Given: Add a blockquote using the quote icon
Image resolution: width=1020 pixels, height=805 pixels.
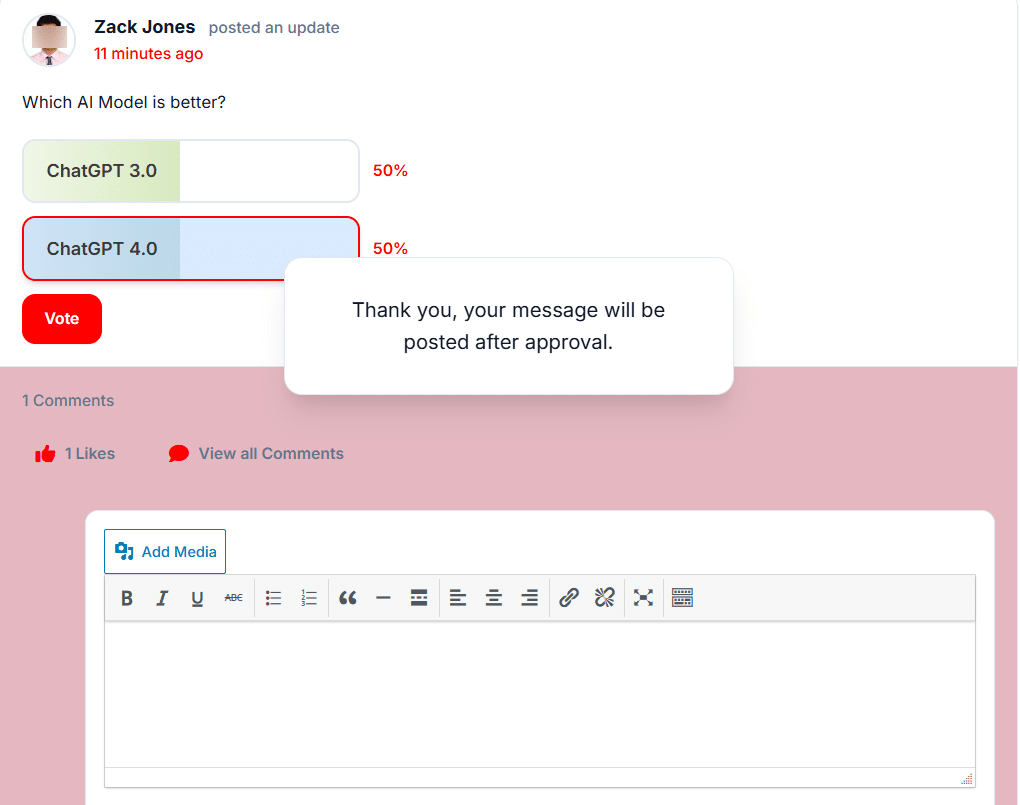Looking at the screenshot, I should pyautogui.click(x=348, y=597).
